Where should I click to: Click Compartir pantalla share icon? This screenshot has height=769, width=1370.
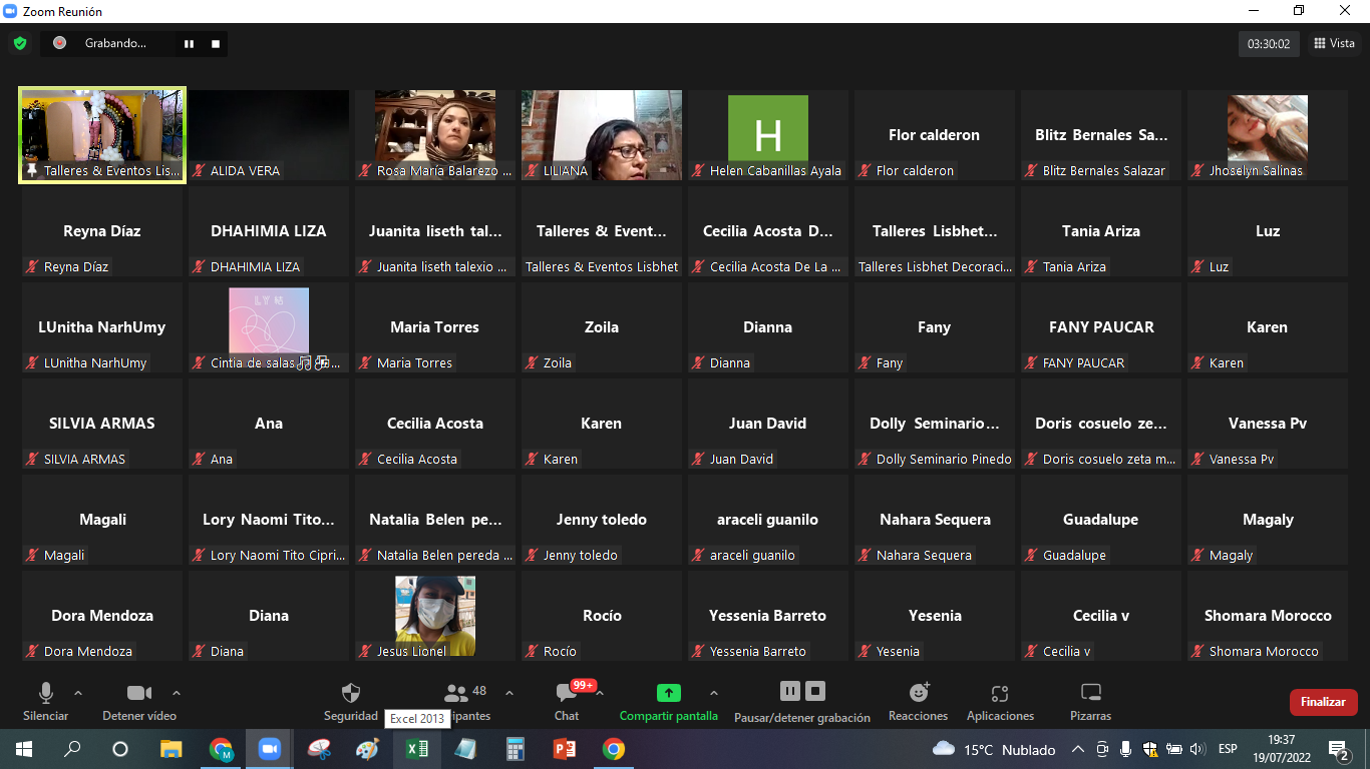click(668, 693)
